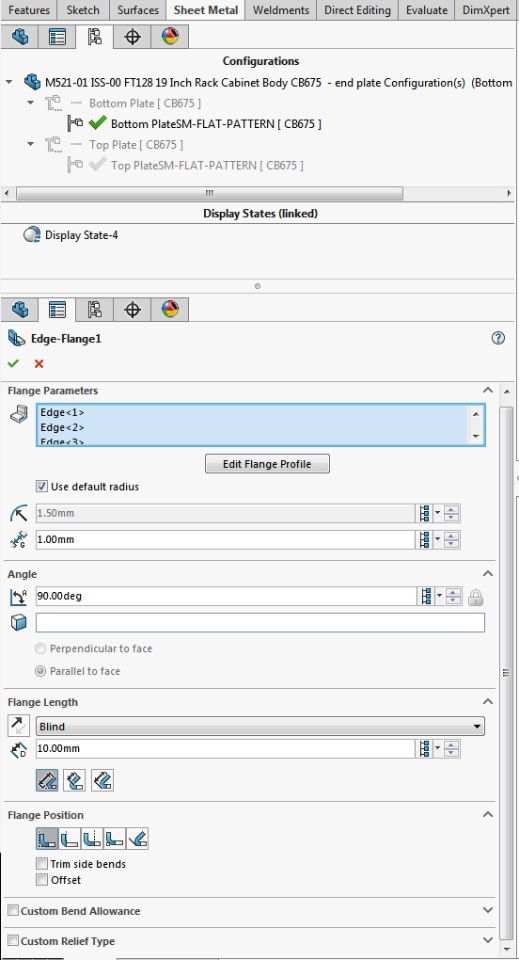
Task: Select Top PlateSM-FLAT-PATTERN configuration
Action: [x=207, y=165]
